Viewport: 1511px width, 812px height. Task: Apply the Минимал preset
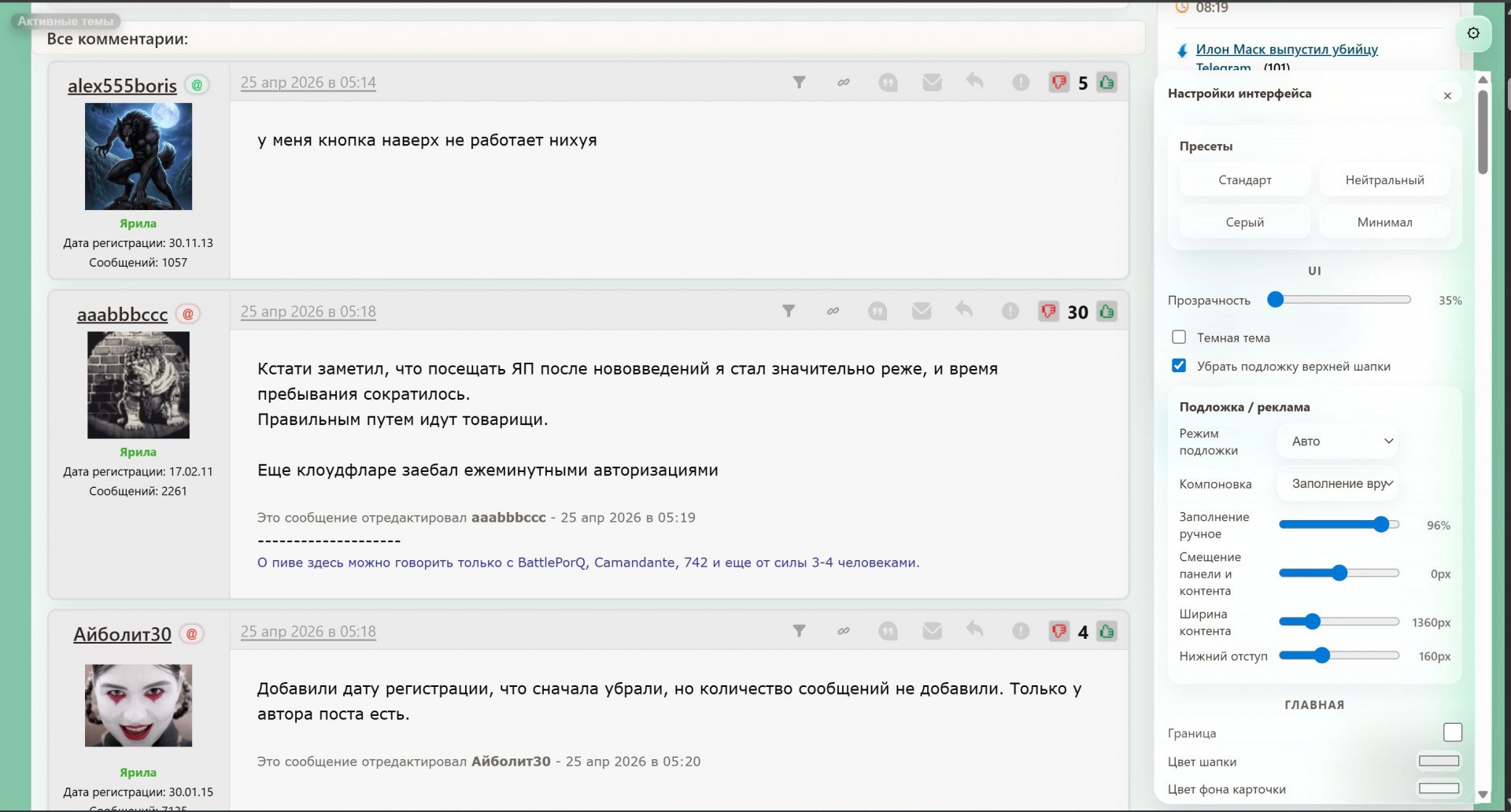coord(1384,223)
